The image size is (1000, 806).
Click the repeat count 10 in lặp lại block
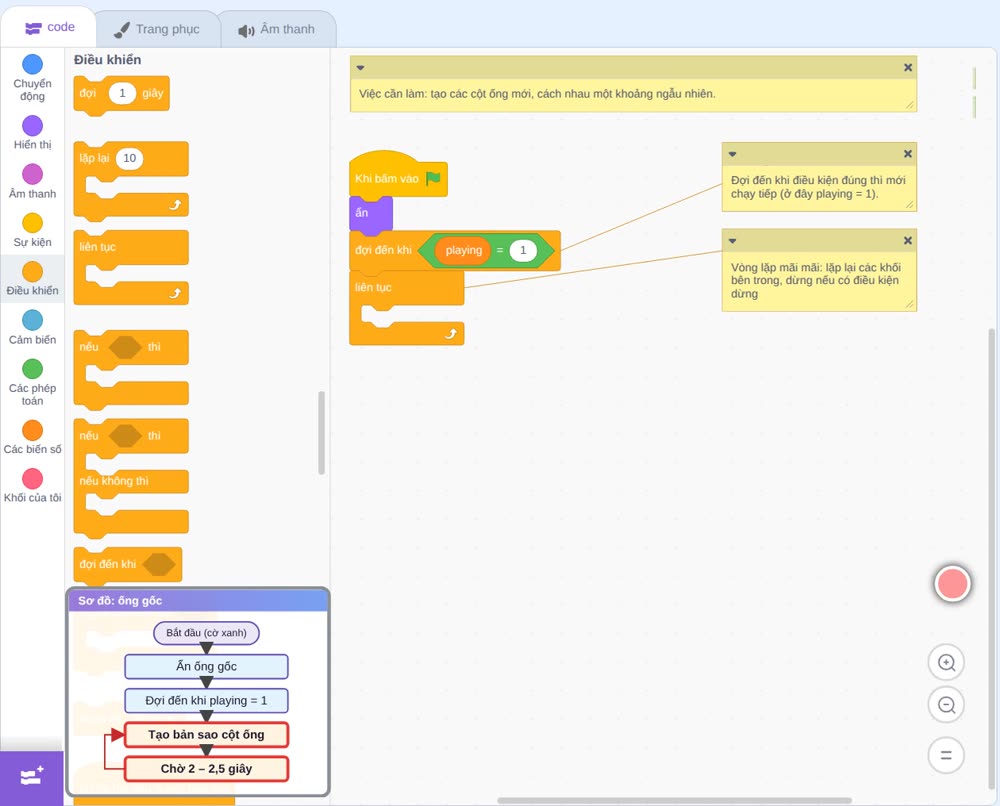(129, 158)
